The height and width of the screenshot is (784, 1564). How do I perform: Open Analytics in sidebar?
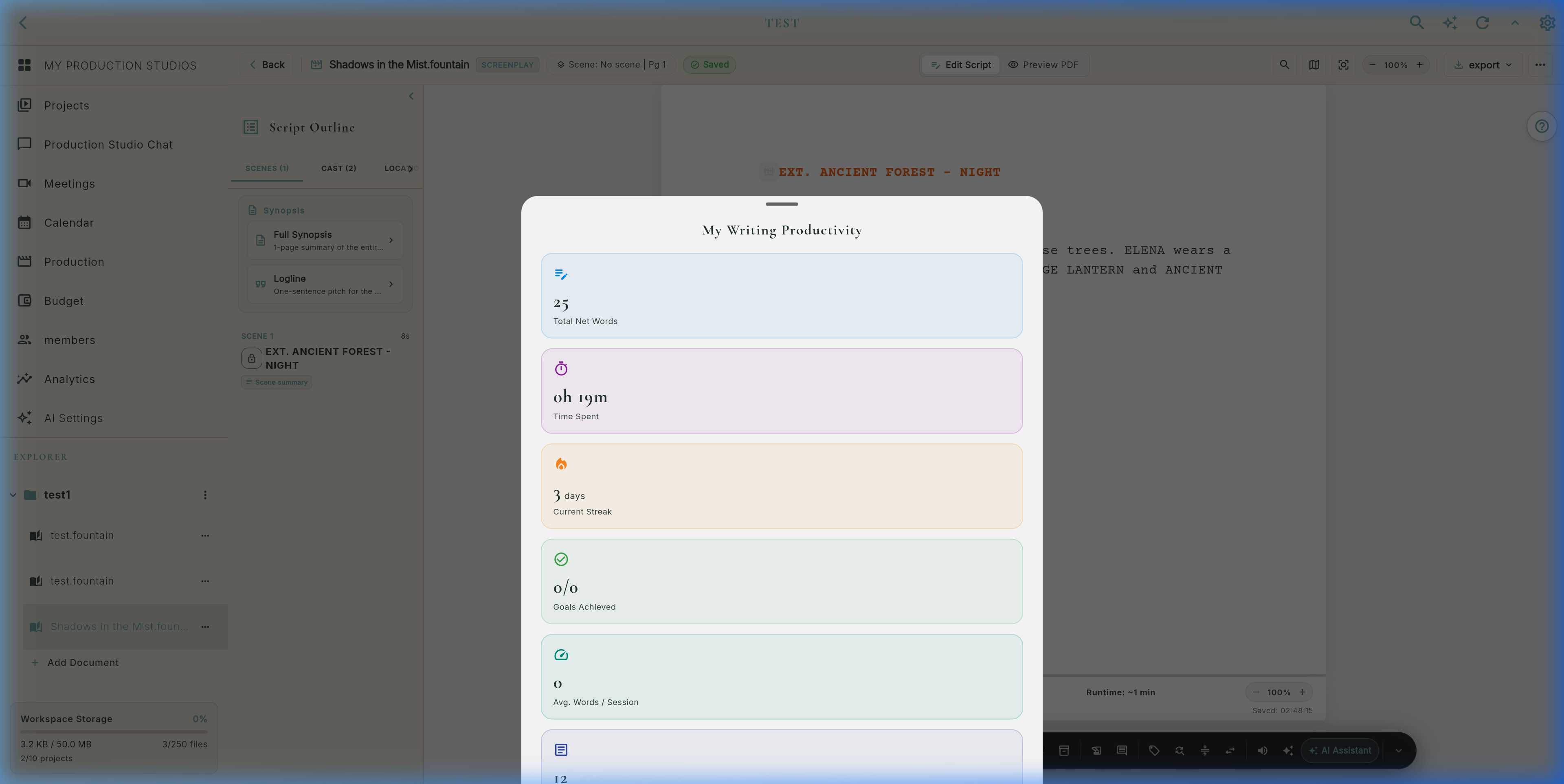coord(114,379)
